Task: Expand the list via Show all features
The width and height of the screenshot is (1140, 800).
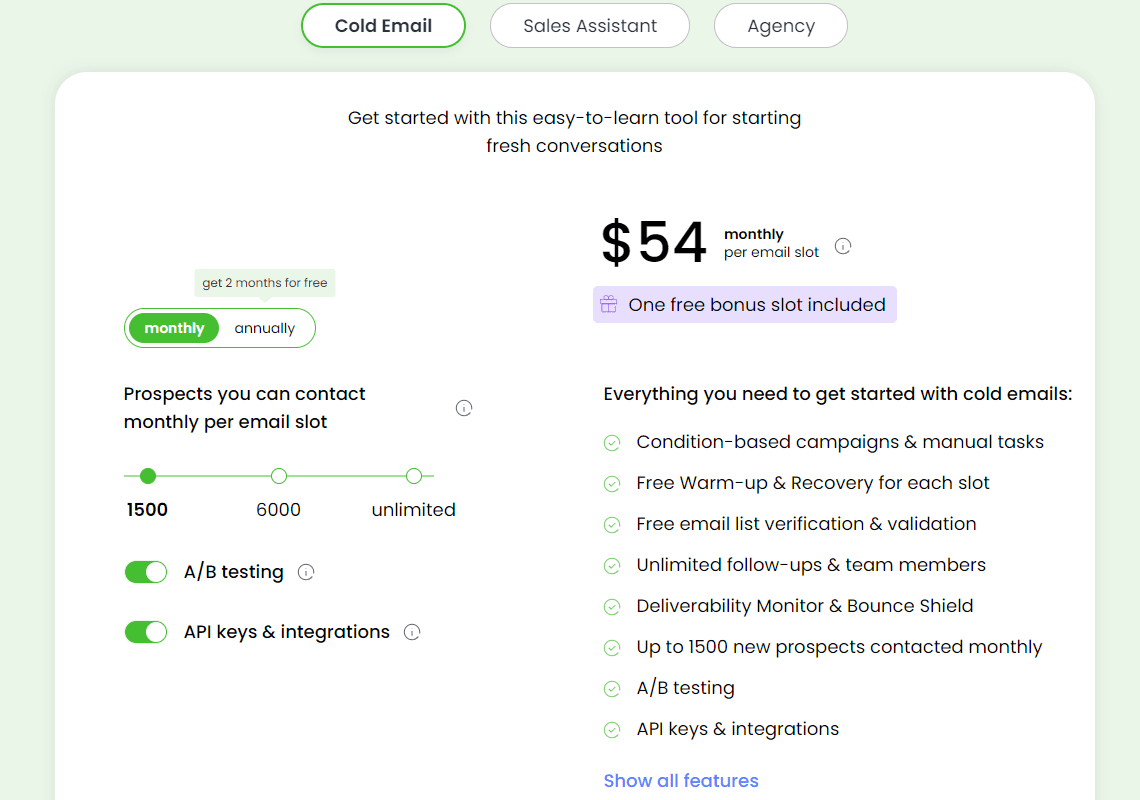Action: pos(681,780)
